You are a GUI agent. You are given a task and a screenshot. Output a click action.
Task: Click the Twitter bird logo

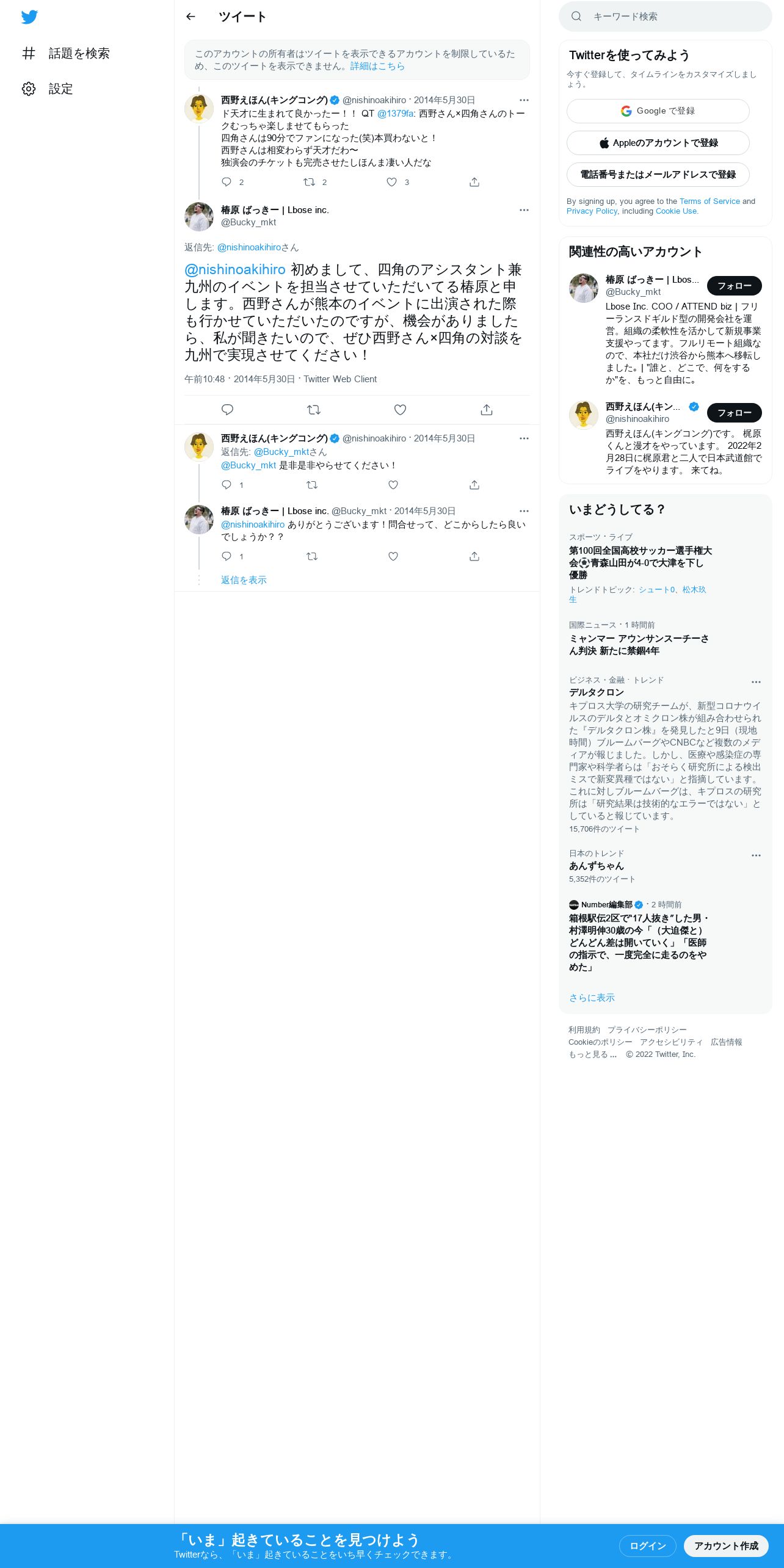(29, 17)
